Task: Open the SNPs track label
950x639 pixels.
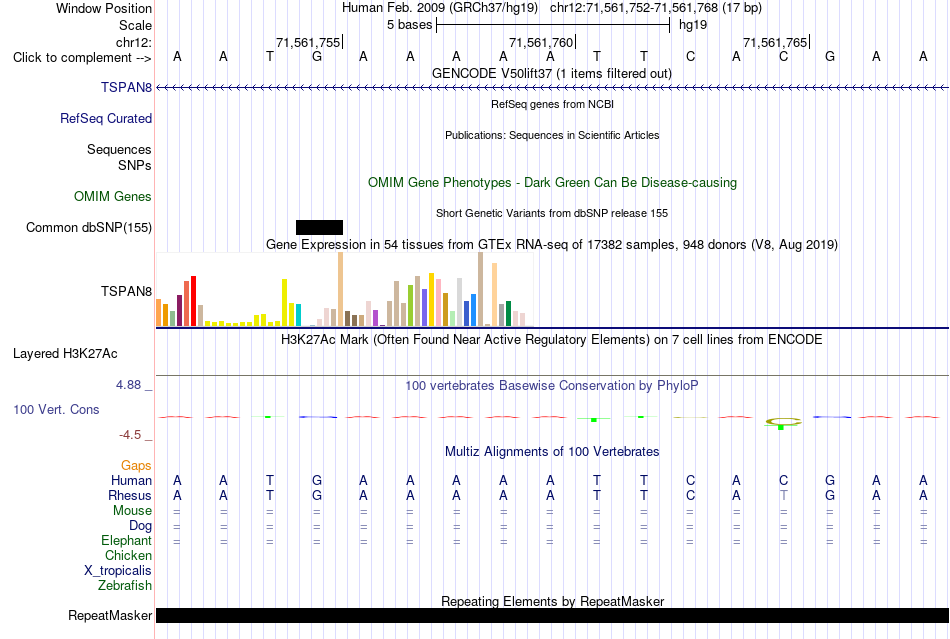Action: 135,165
